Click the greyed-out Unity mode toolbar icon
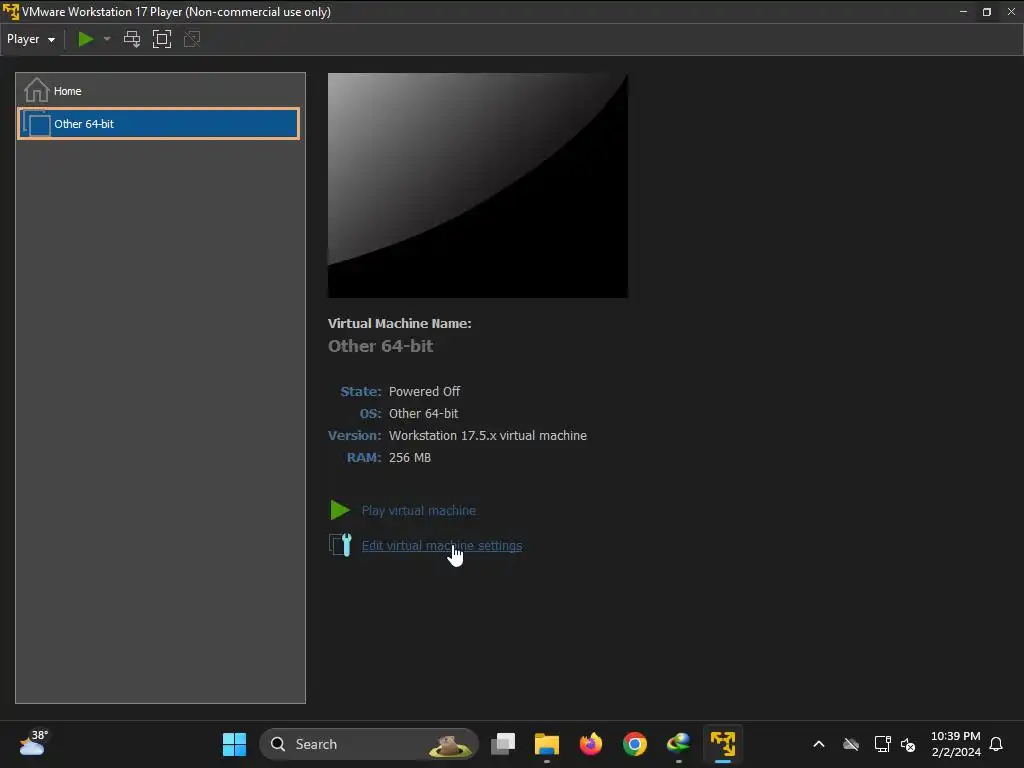Screen dimensions: 1024x768 pos(192,39)
